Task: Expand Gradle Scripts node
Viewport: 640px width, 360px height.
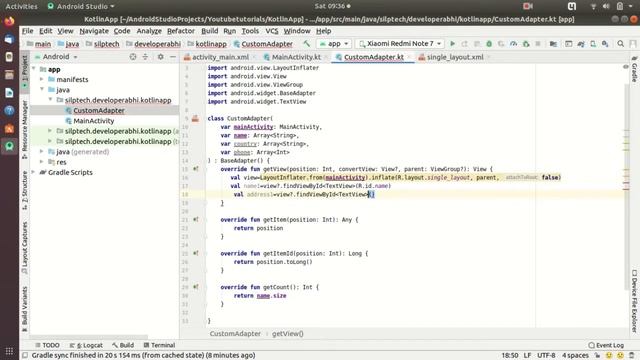Action: pyautogui.click(x=34, y=172)
